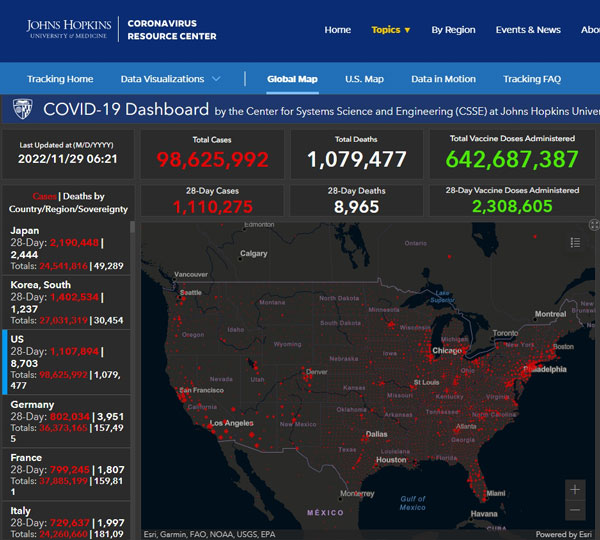The height and width of the screenshot is (540, 600).
Task: Select the US entry in country list
Action: (x=66, y=362)
